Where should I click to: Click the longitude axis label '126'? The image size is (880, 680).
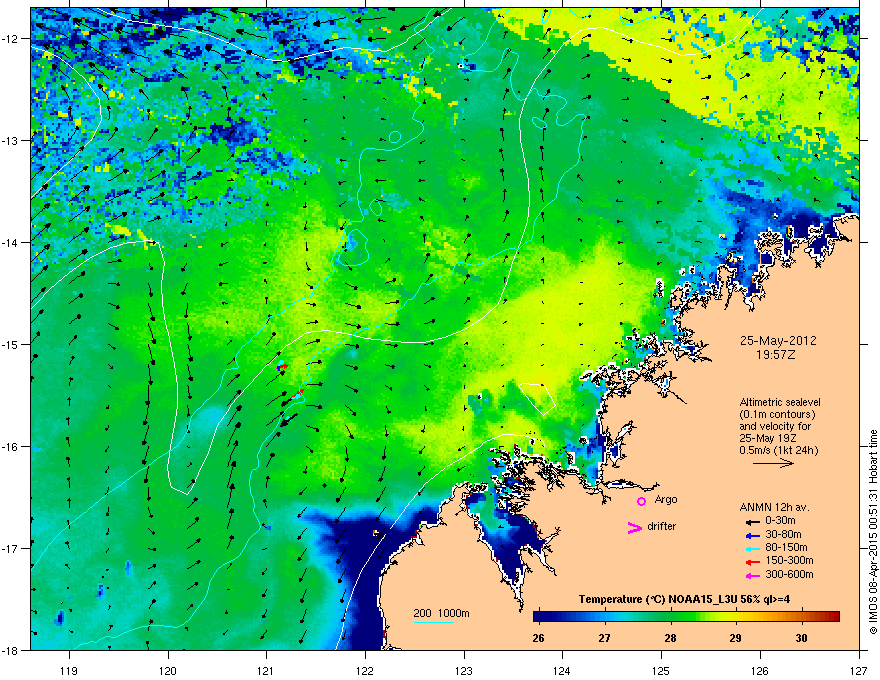pyautogui.click(x=760, y=670)
